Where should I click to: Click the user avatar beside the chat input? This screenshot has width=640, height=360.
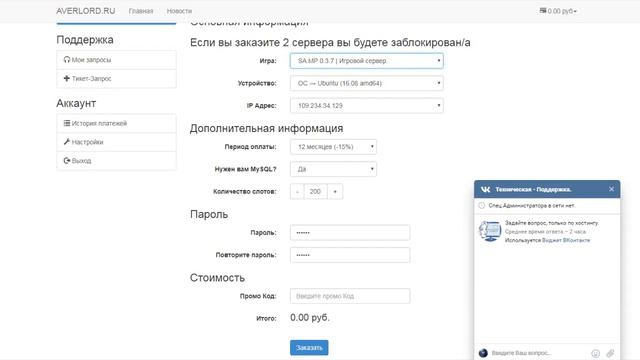[483, 353]
